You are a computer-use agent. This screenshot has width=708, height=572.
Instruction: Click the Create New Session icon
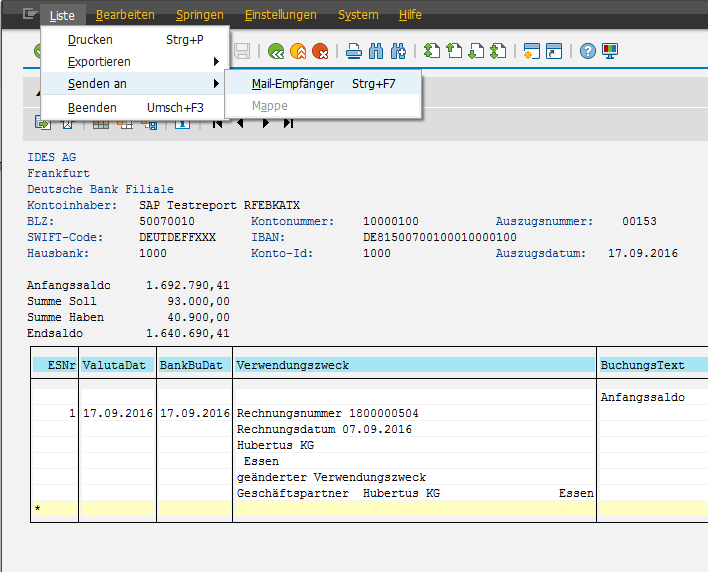tap(531, 51)
